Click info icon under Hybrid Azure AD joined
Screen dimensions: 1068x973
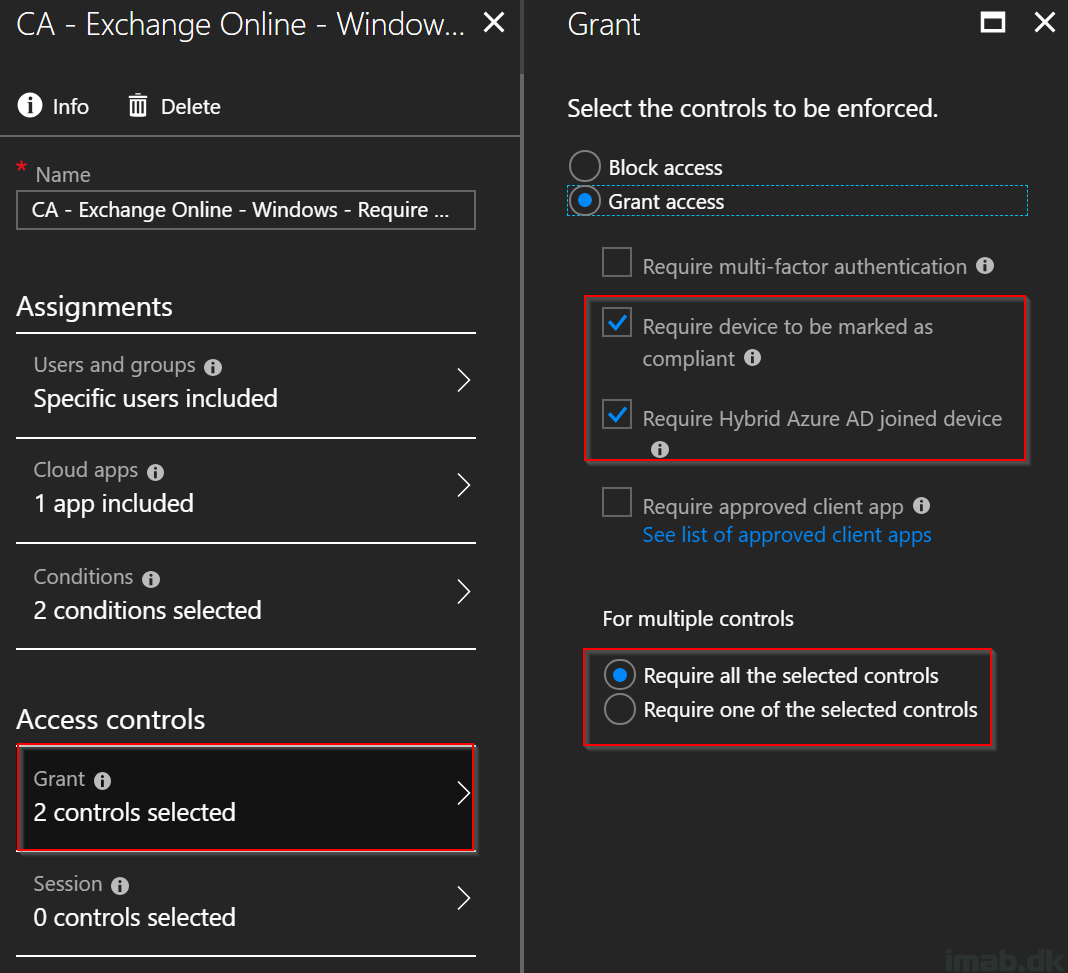(659, 449)
